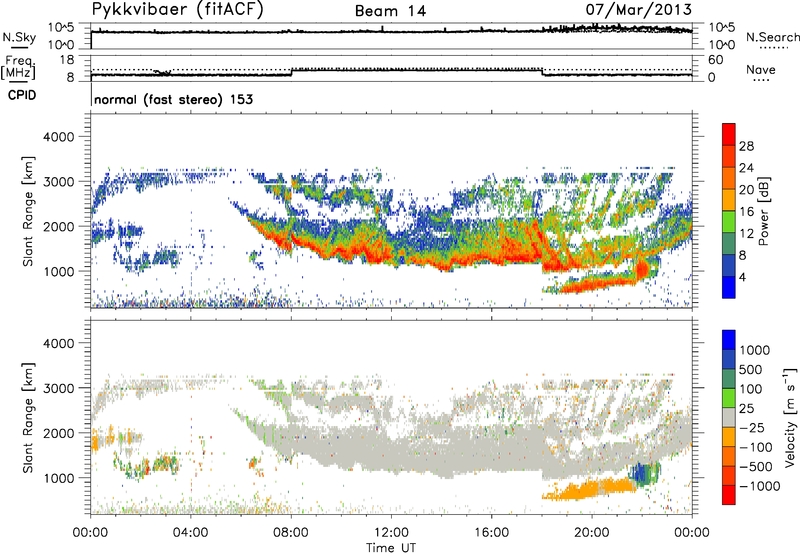
Task: Click the red high-power band near 12:00
Action: [x=380, y=254]
